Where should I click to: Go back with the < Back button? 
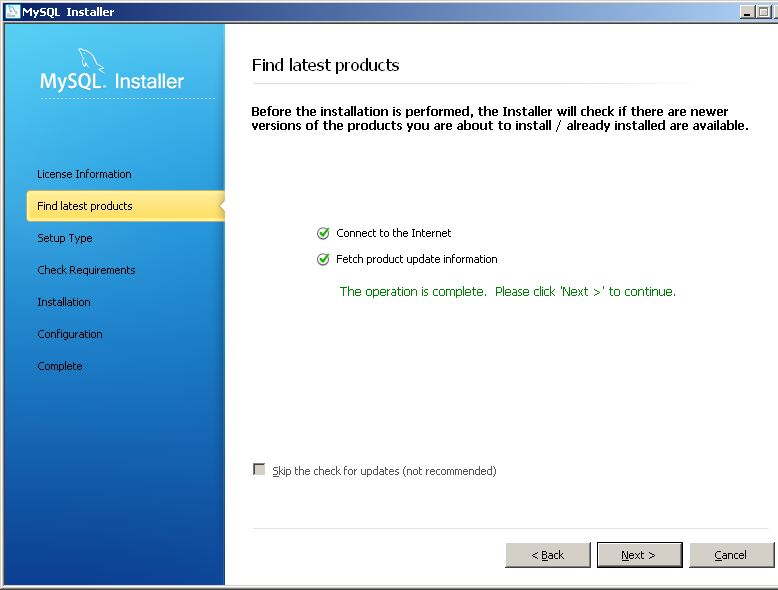point(548,555)
